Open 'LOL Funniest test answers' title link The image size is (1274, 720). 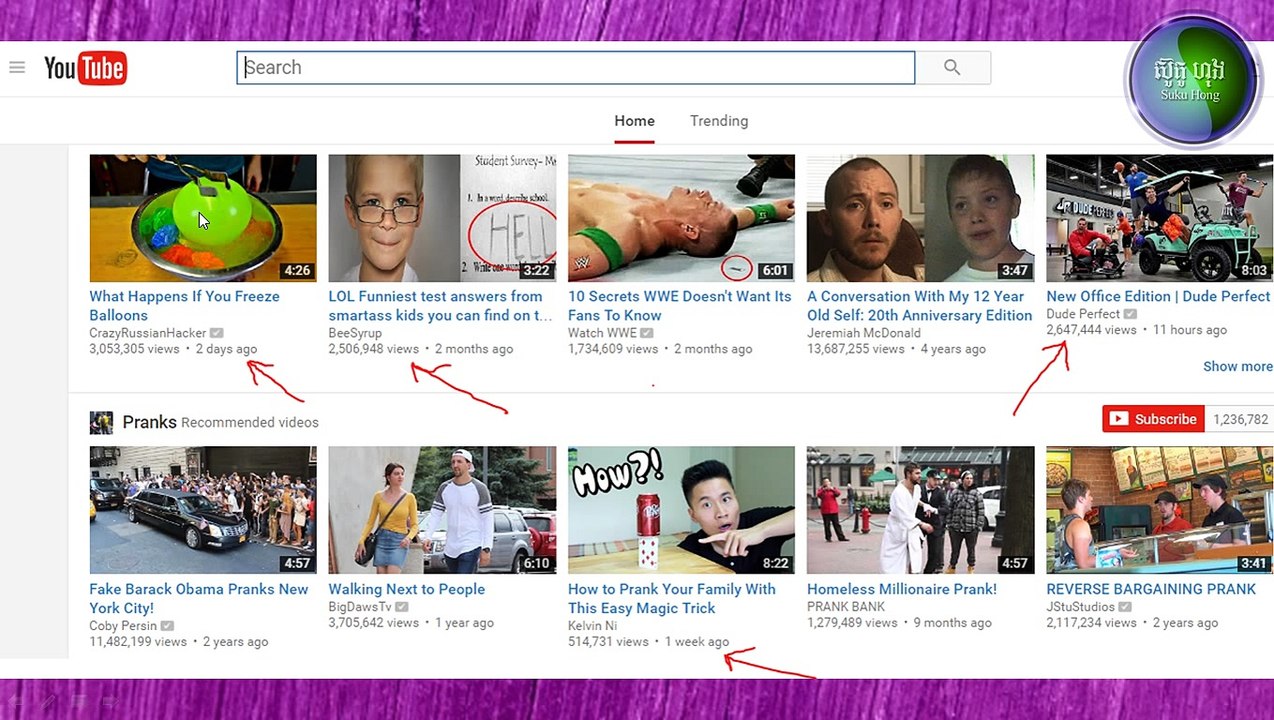pos(440,306)
